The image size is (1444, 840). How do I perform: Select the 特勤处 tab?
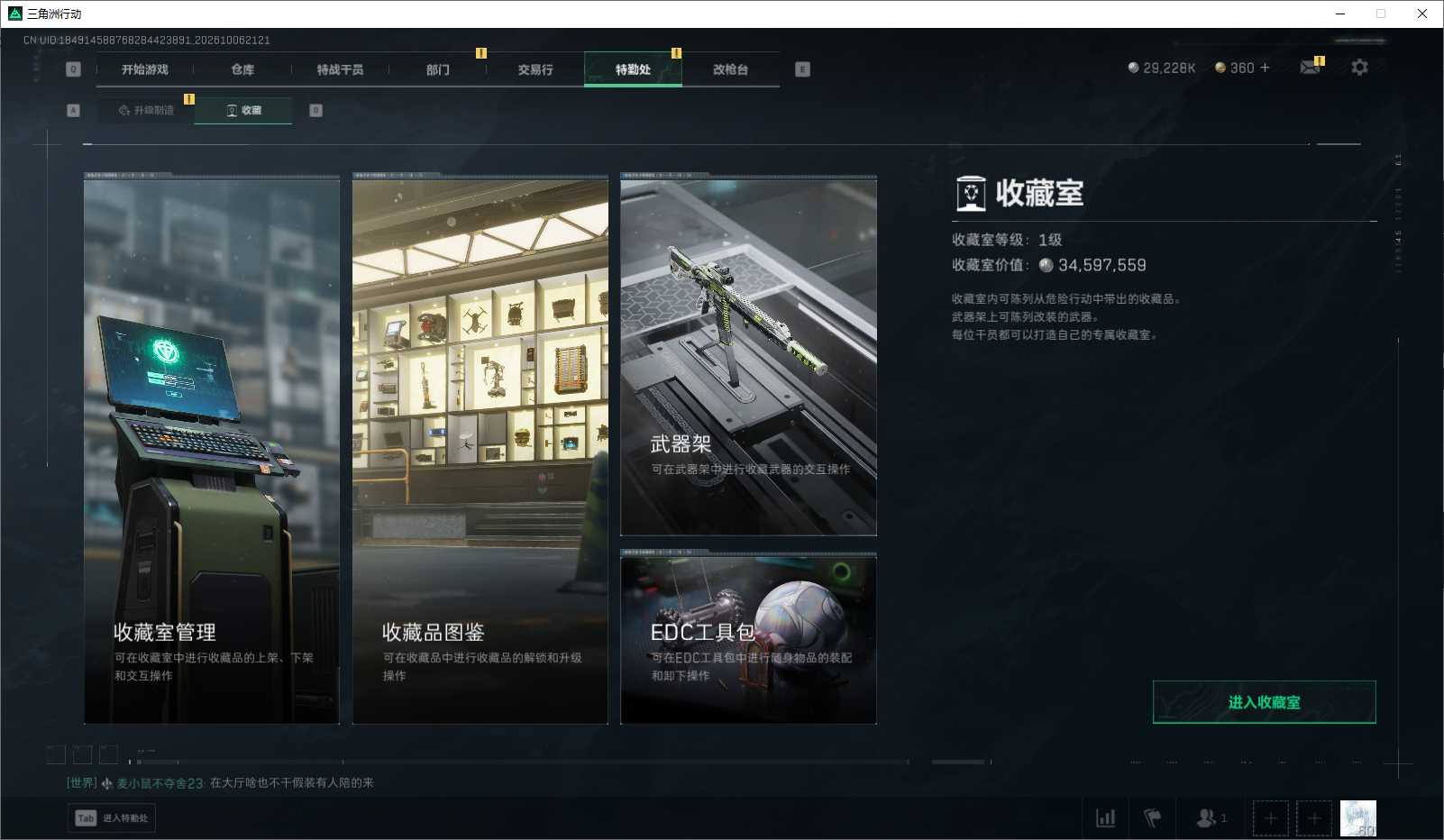click(633, 69)
